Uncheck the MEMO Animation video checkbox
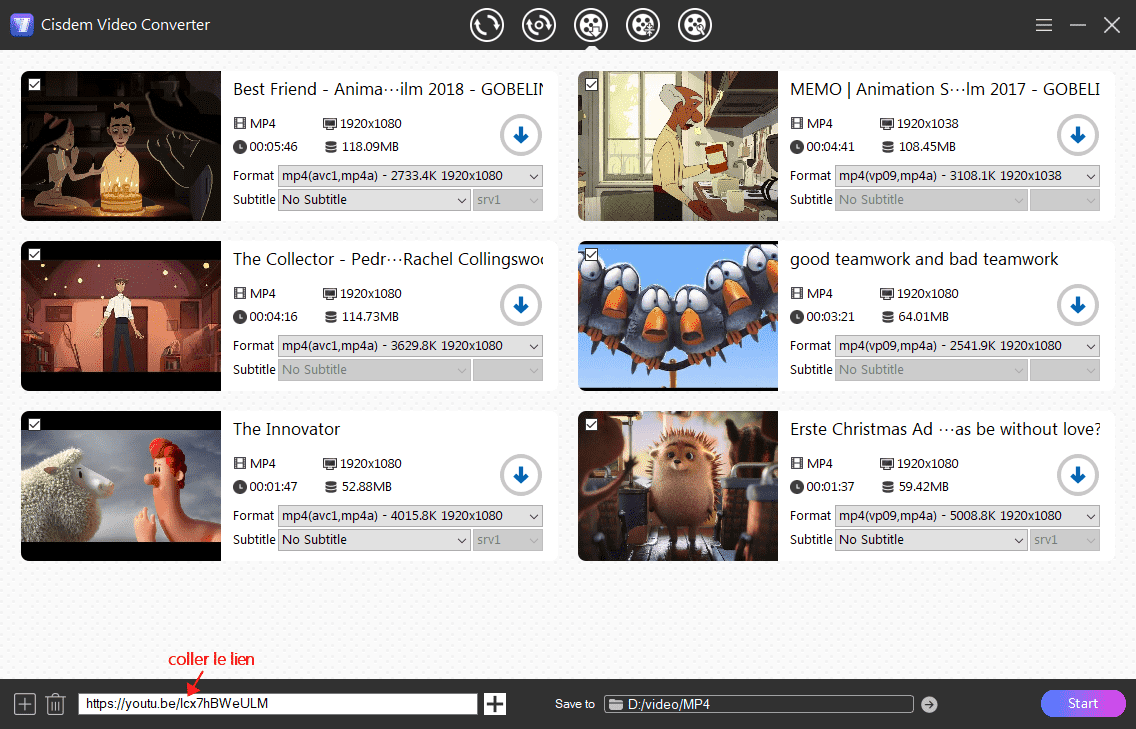The image size is (1136, 729). coord(591,85)
